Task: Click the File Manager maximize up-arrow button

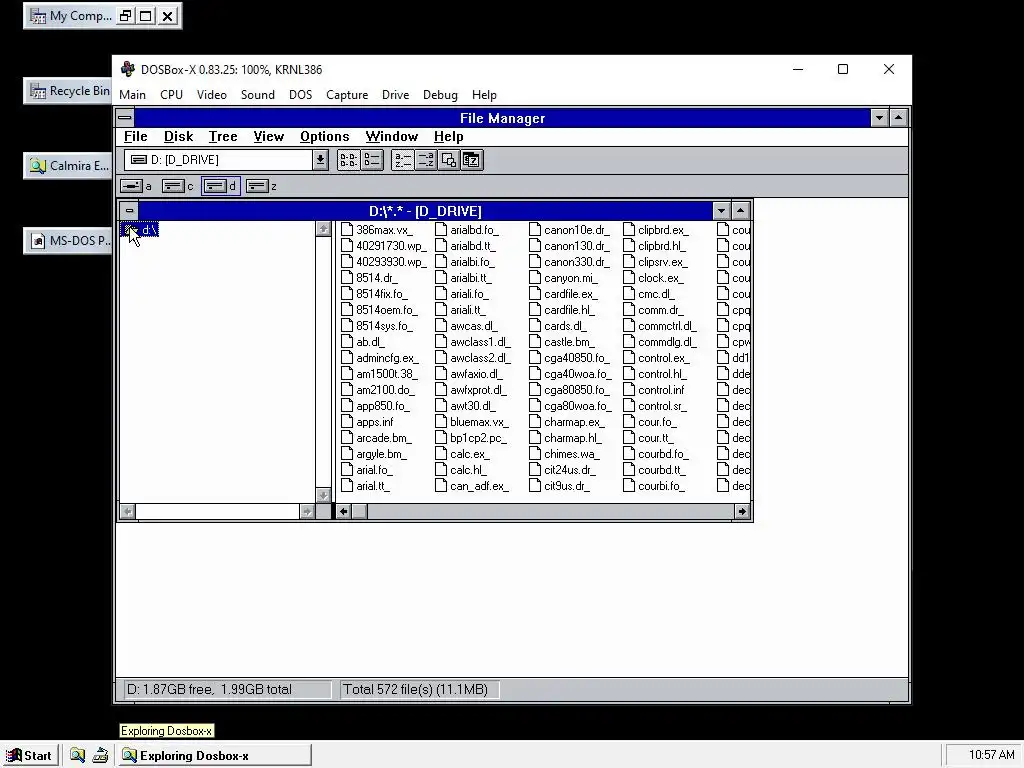Action: pyautogui.click(x=899, y=118)
